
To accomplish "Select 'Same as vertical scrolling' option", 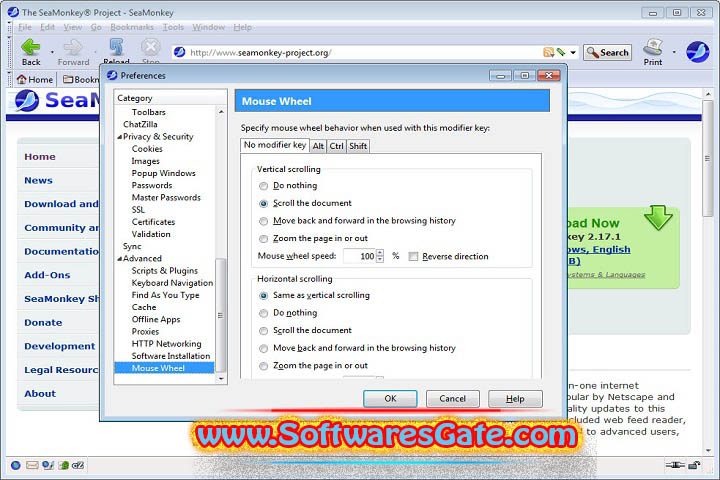I will coord(264,296).
